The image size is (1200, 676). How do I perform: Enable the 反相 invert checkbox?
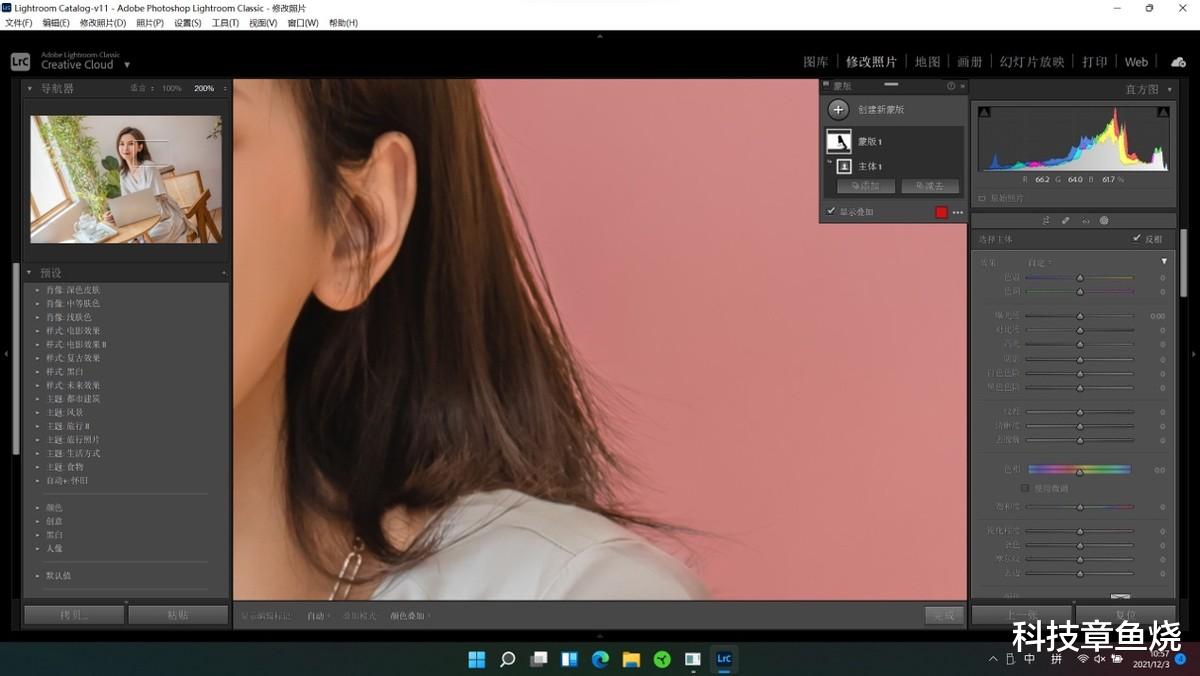[x=1137, y=239]
